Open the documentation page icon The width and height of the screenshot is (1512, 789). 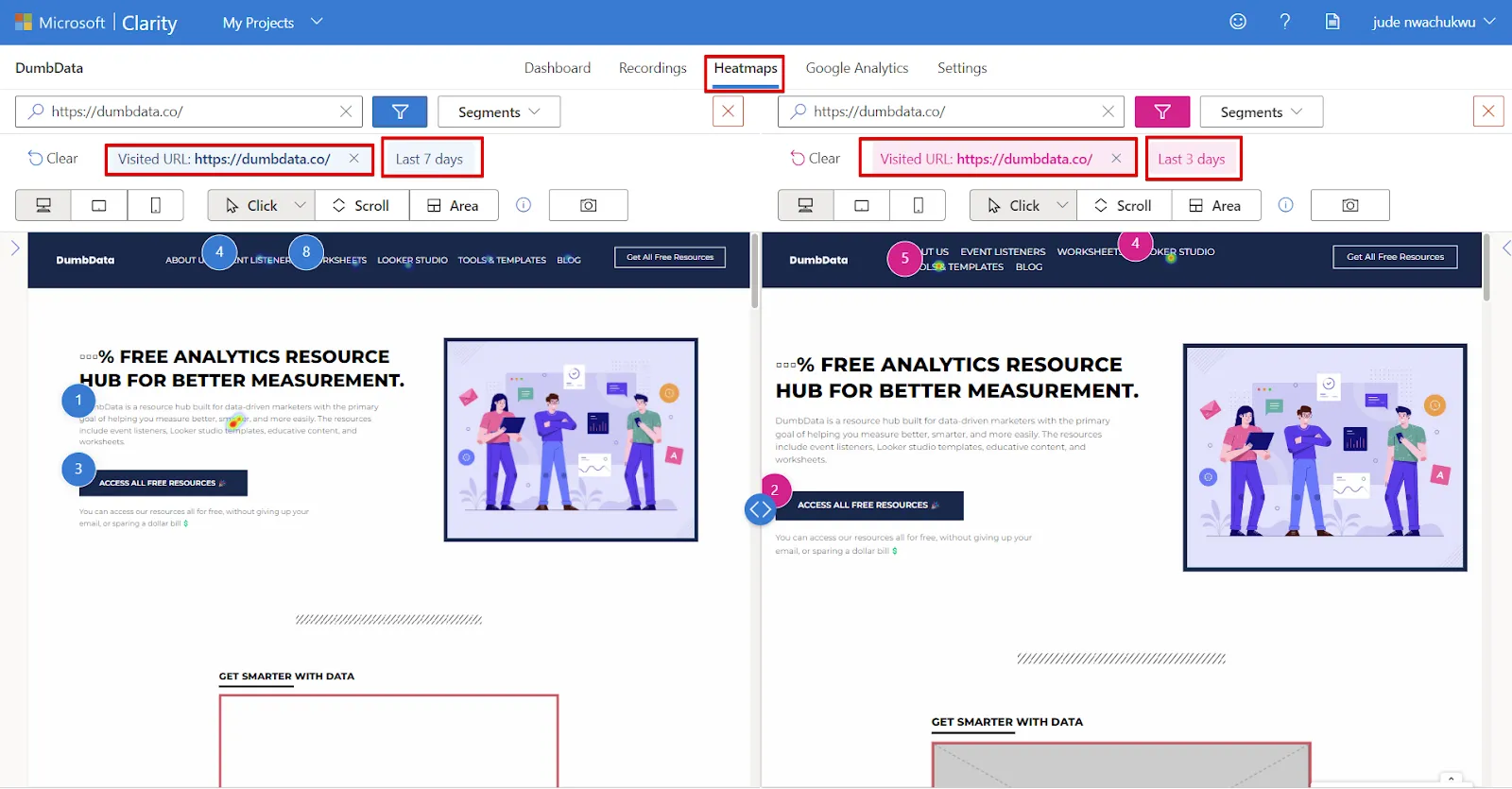click(1332, 22)
